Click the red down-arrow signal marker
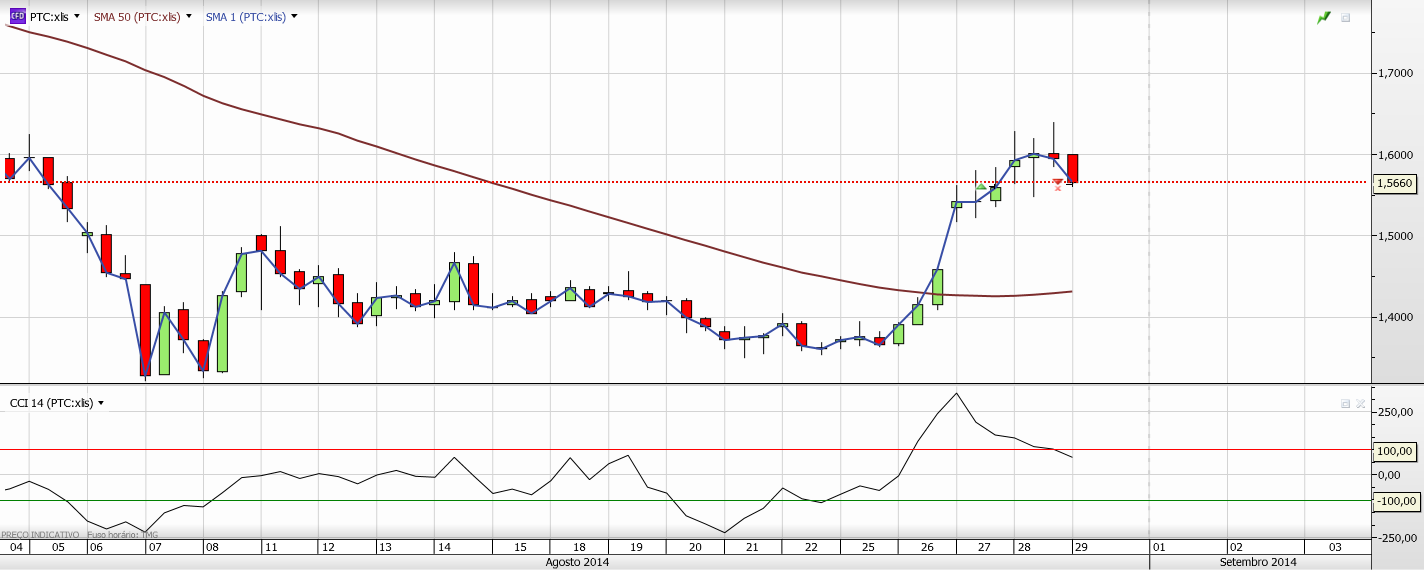 pos(1057,185)
